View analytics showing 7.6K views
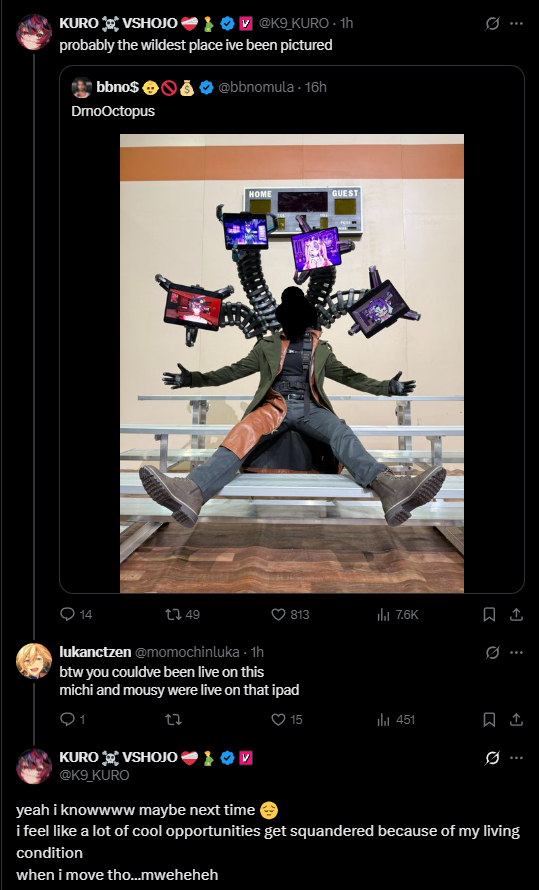539x890 pixels. [x=398, y=614]
